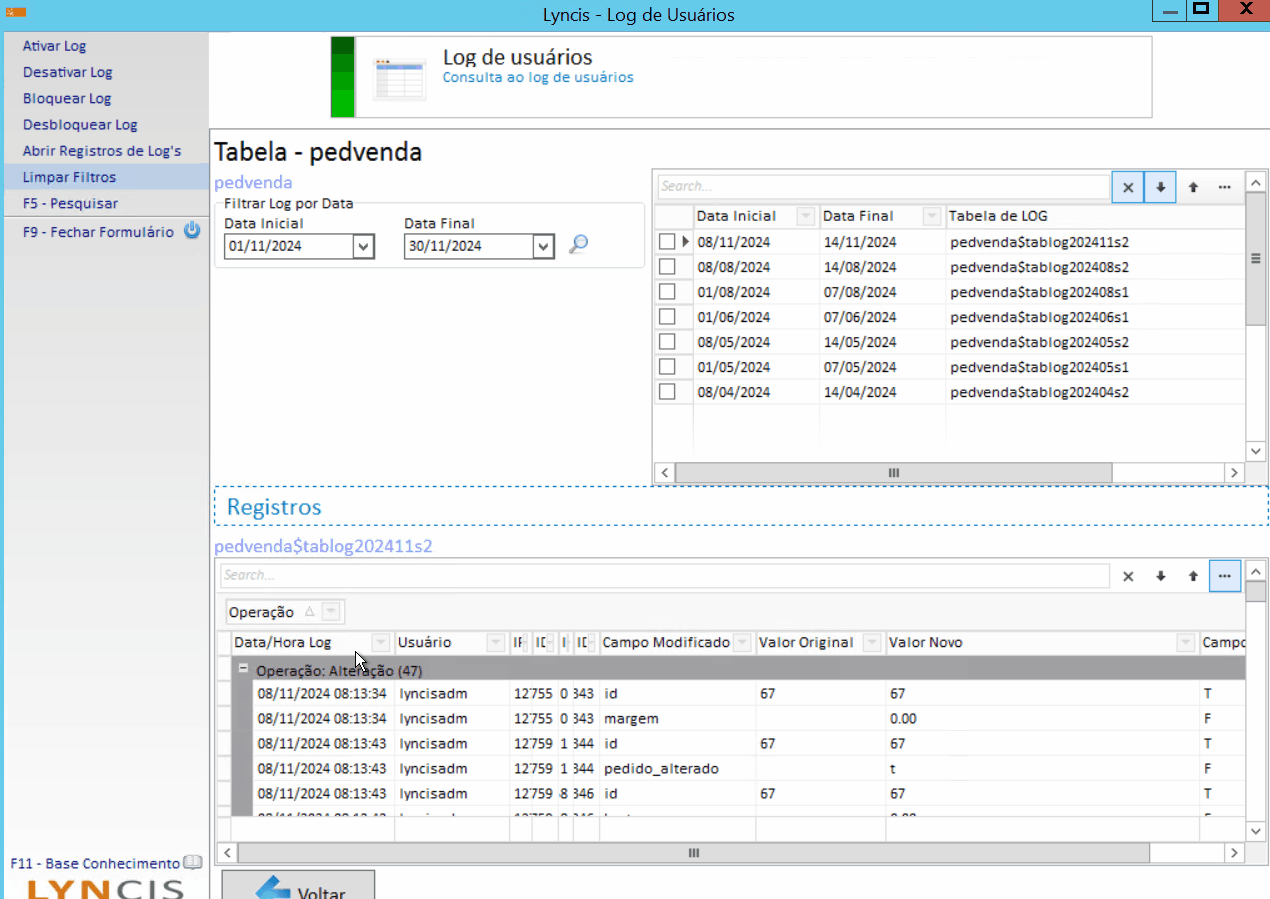Image resolution: width=1270 pixels, height=899 pixels.
Task: Expand the Data Final date dropdown
Action: pyautogui.click(x=543, y=246)
